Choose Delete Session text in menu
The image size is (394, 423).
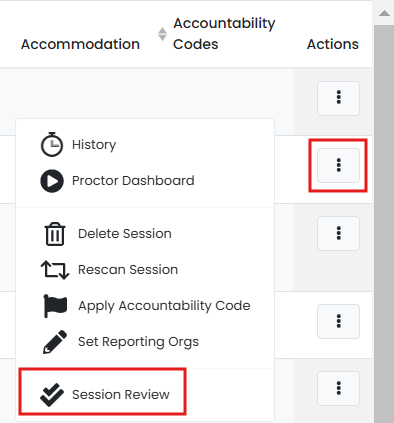[125, 234]
